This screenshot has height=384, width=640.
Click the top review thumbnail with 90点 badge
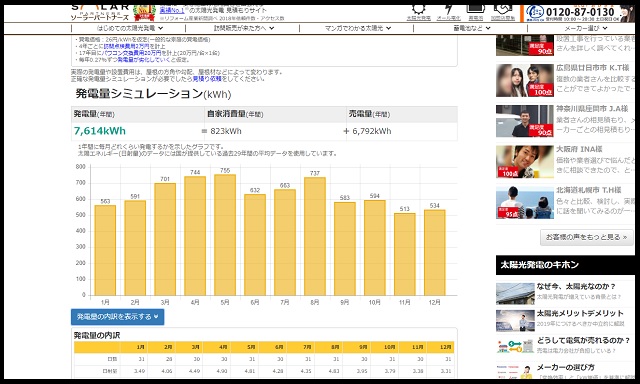click(524, 45)
